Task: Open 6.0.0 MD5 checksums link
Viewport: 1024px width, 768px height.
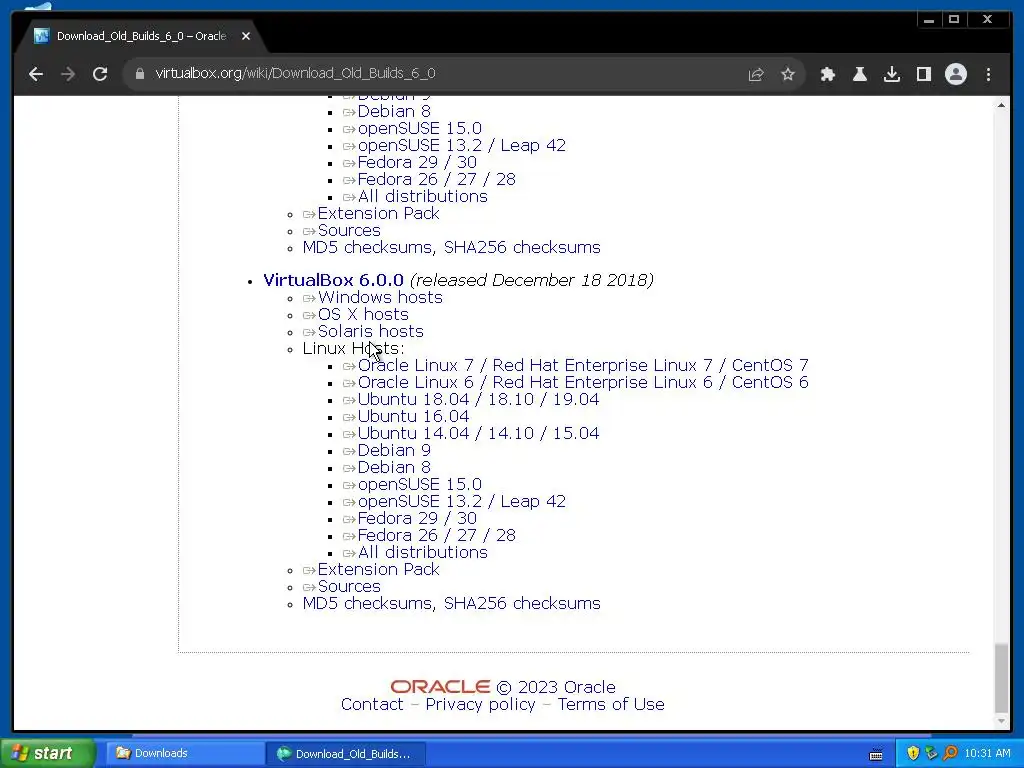Action: click(366, 603)
